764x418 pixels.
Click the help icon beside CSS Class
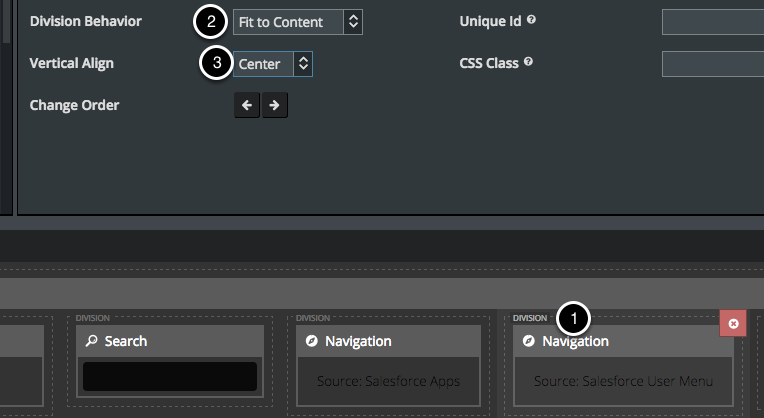tap(528, 62)
